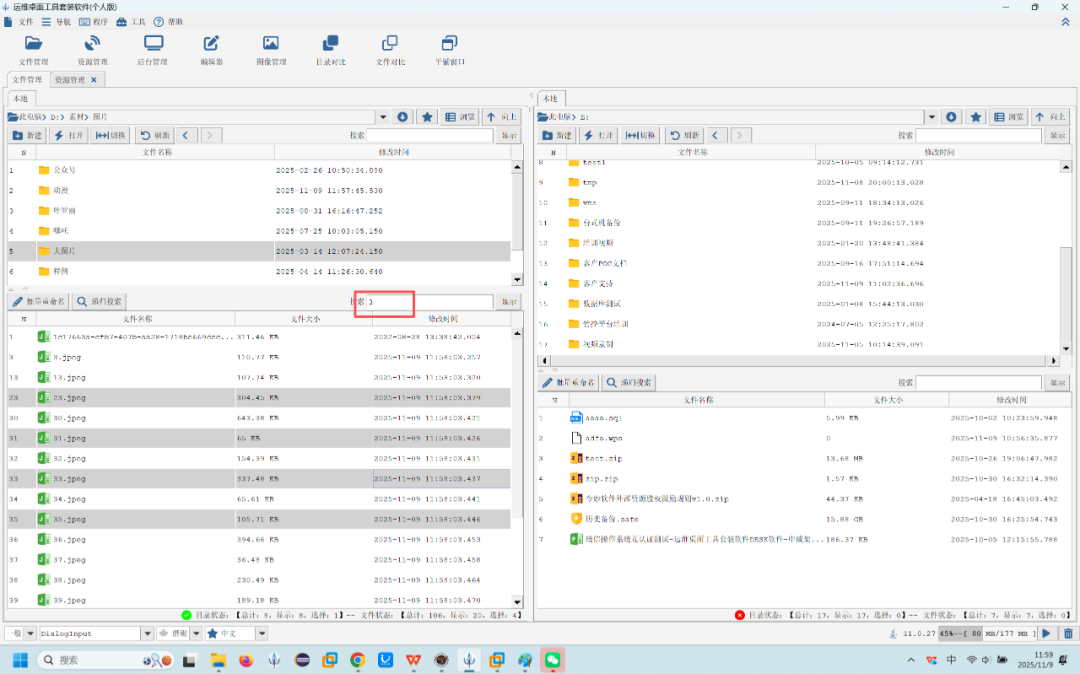
Task: Click the star favorite icon in left pane
Action: pyautogui.click(x=427, y=117)
